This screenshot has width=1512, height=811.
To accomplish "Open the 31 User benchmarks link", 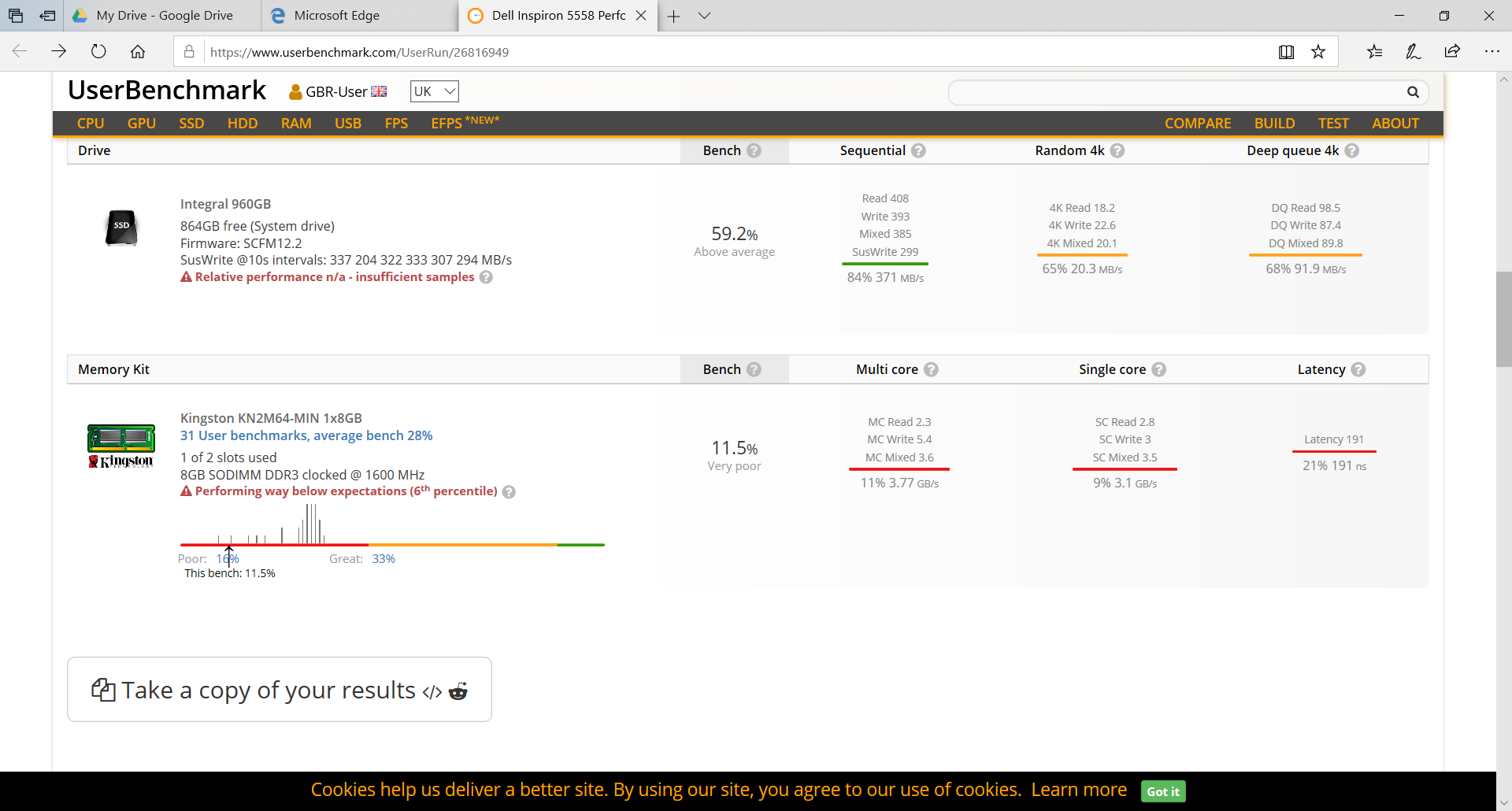I will pyautogui.click(x=306, y=435).
